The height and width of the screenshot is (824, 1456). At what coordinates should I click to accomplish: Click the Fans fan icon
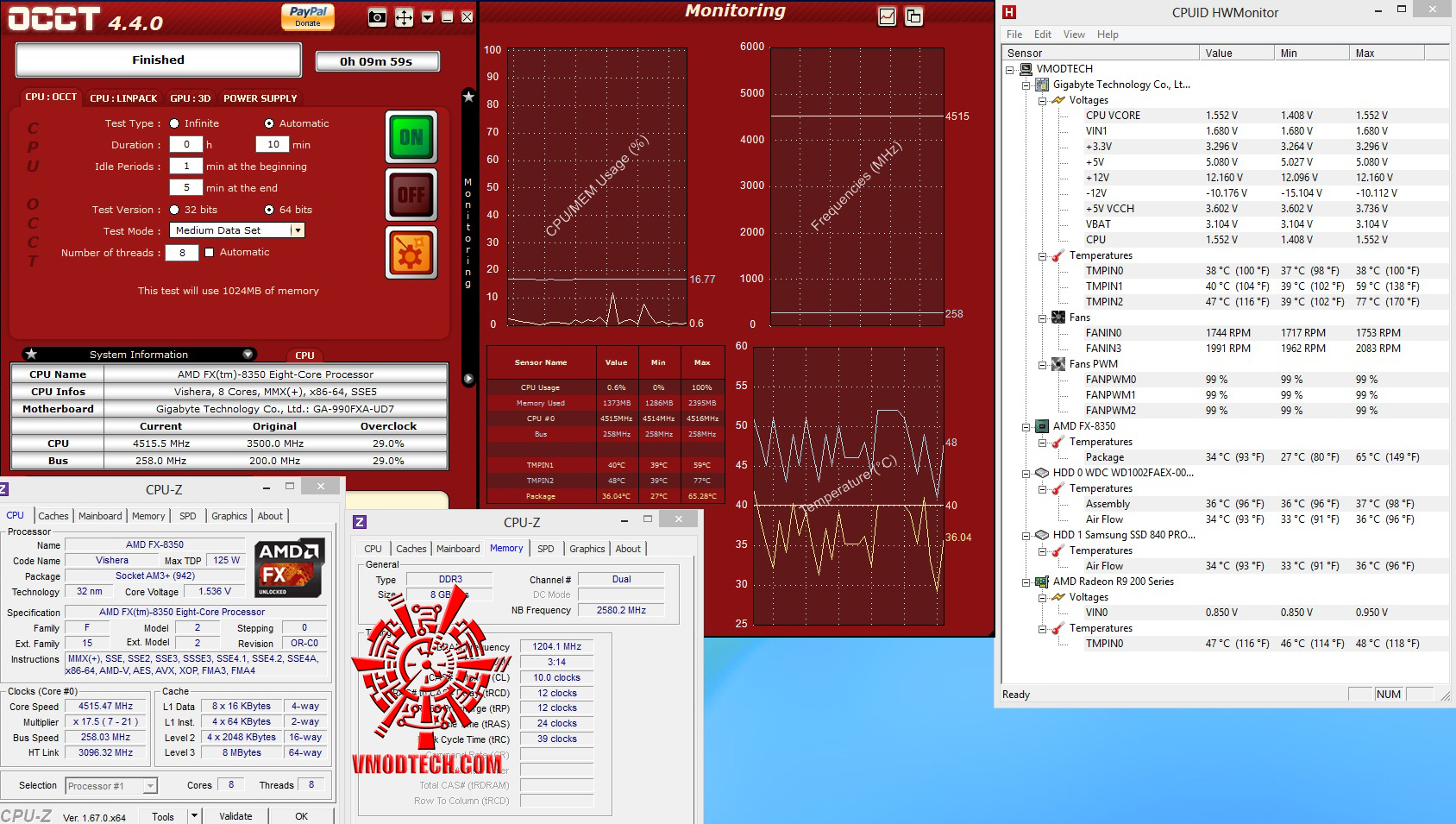pyautogui.click(x=1058, y=318)
